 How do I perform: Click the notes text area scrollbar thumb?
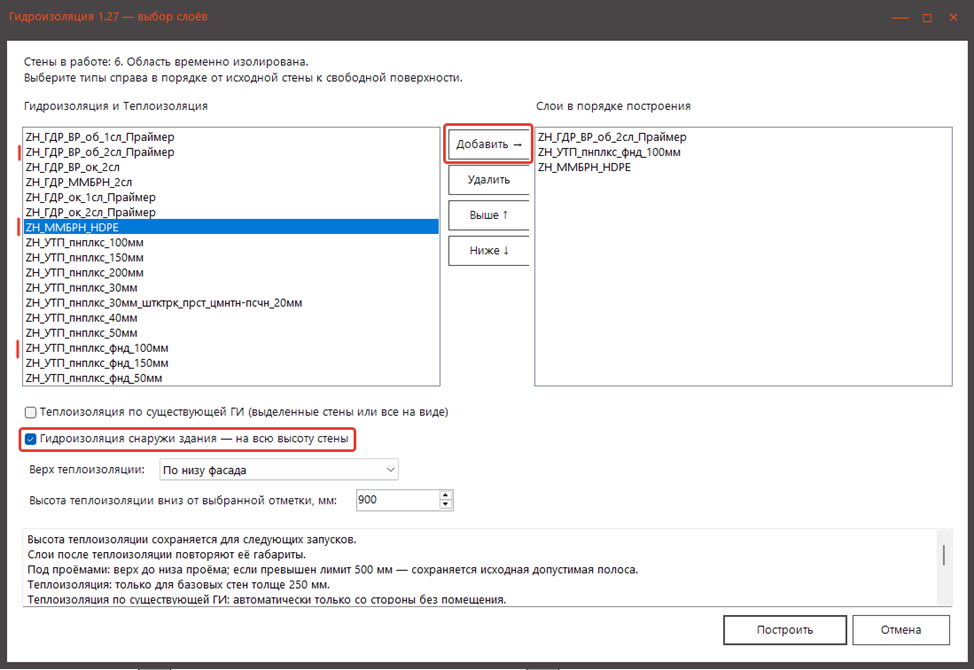click(x=944, y=555)
